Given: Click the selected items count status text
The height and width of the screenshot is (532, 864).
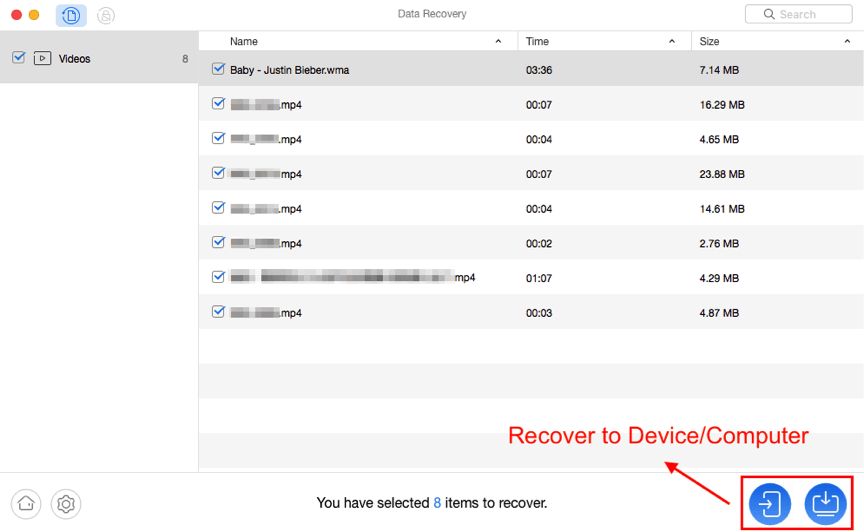Looking at the screenshot, I should (432, 503).
